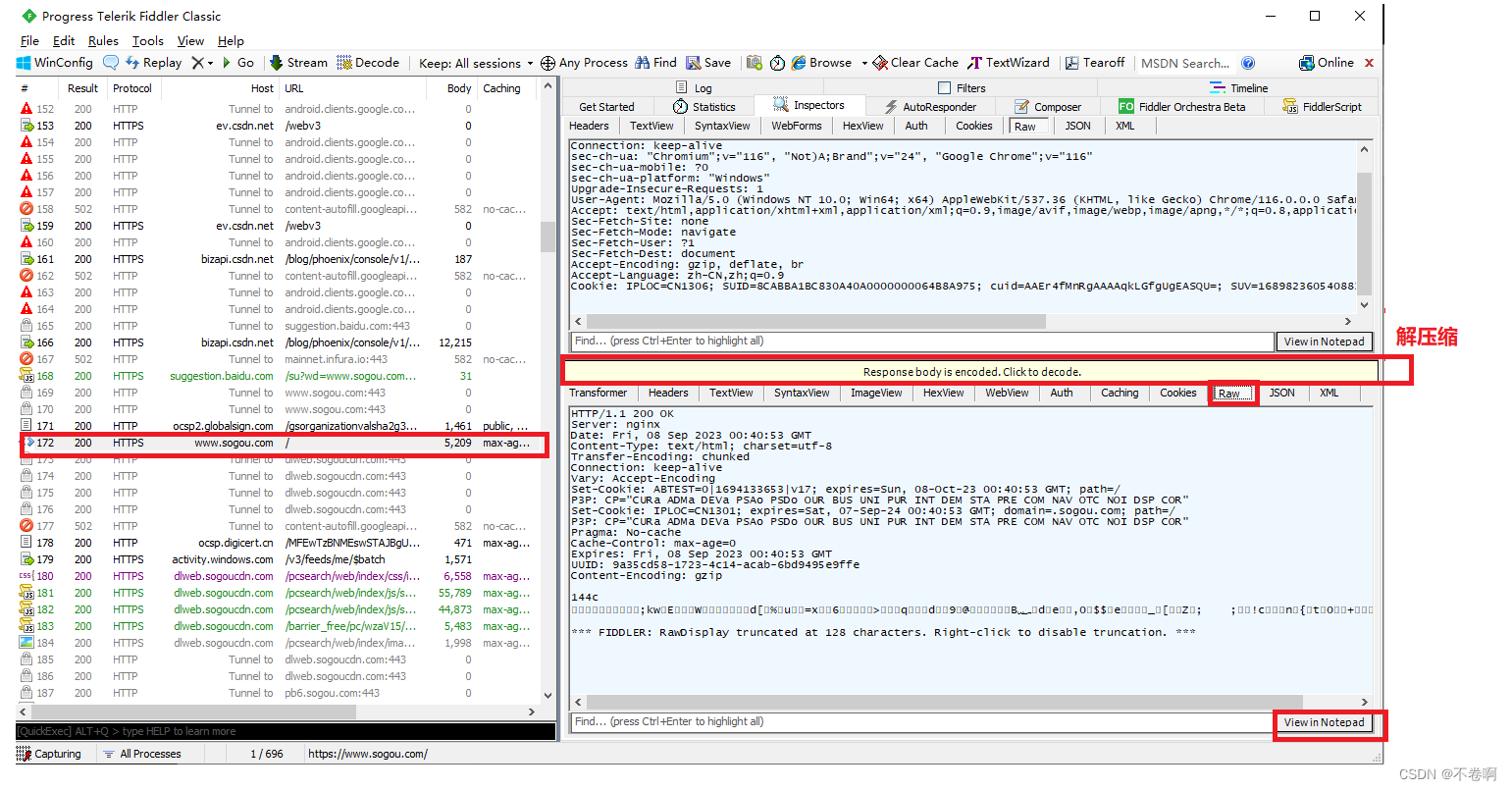1512x790 pixels.
Task: Click the camera screenshot icon
Action: (x=755, y=63)
